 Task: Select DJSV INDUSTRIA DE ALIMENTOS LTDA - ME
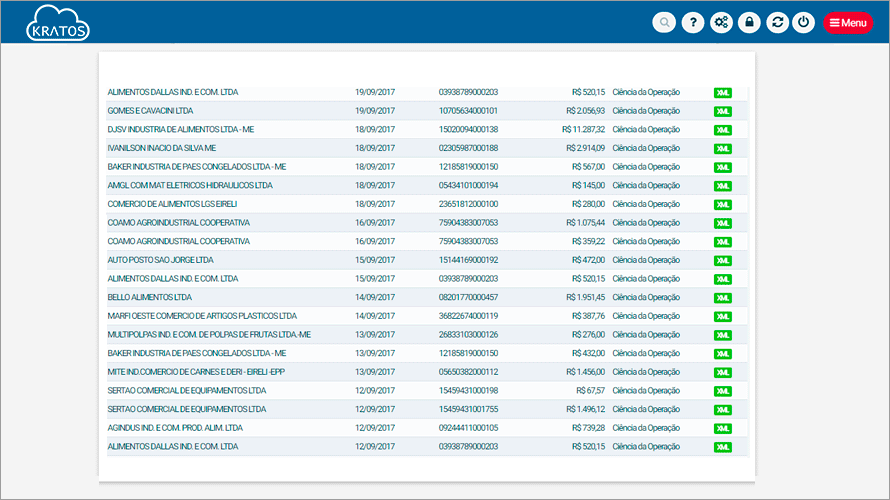pyautogui.click(x=181, y=129)
